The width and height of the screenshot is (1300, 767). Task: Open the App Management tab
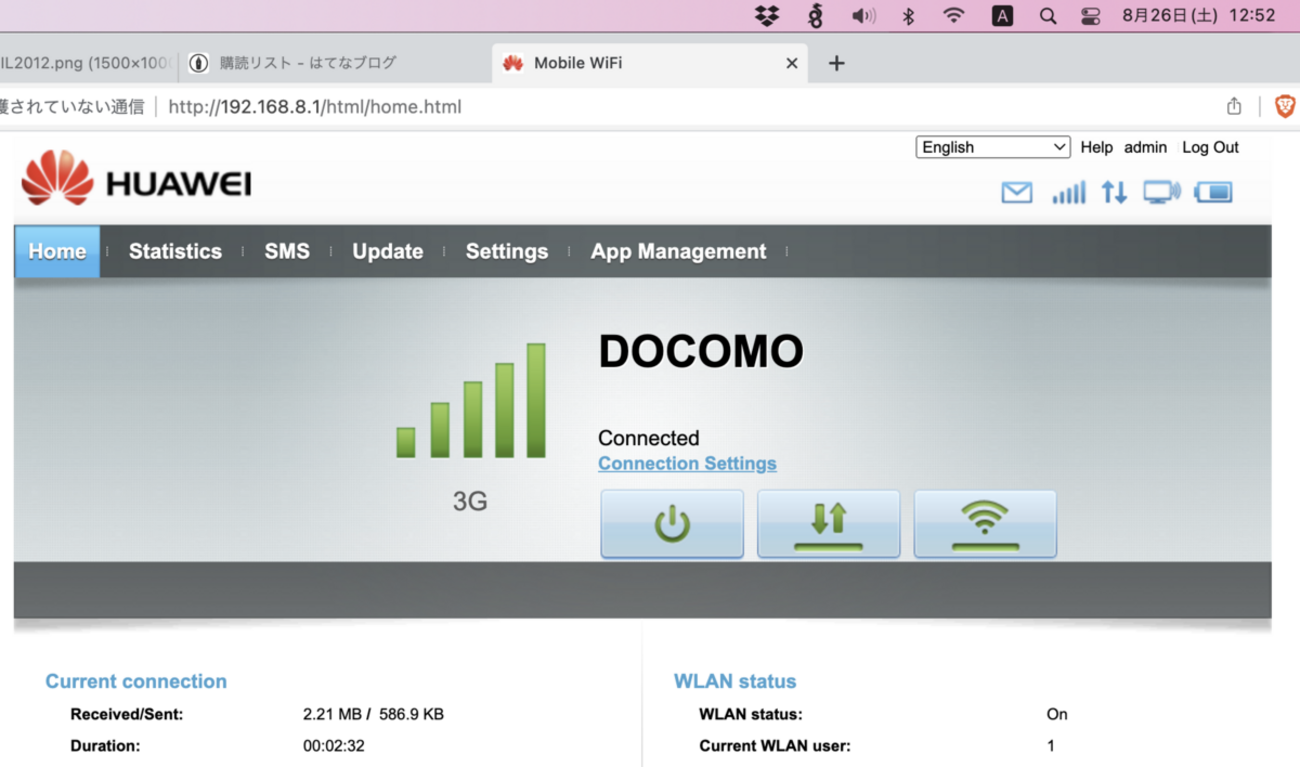coord(678,251)
